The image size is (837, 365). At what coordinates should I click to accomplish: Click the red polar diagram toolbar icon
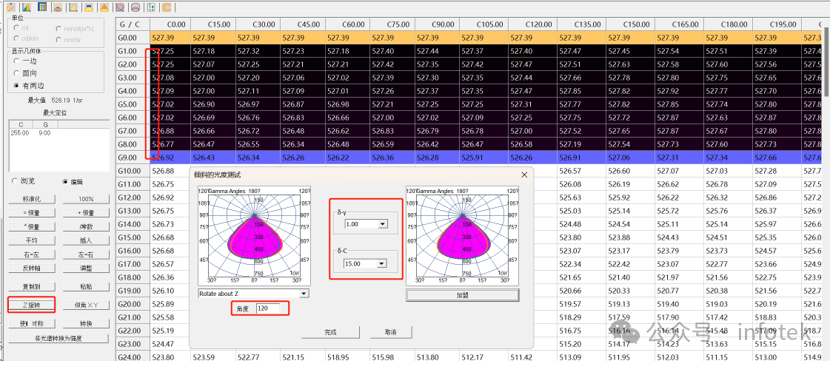point(57,7)
